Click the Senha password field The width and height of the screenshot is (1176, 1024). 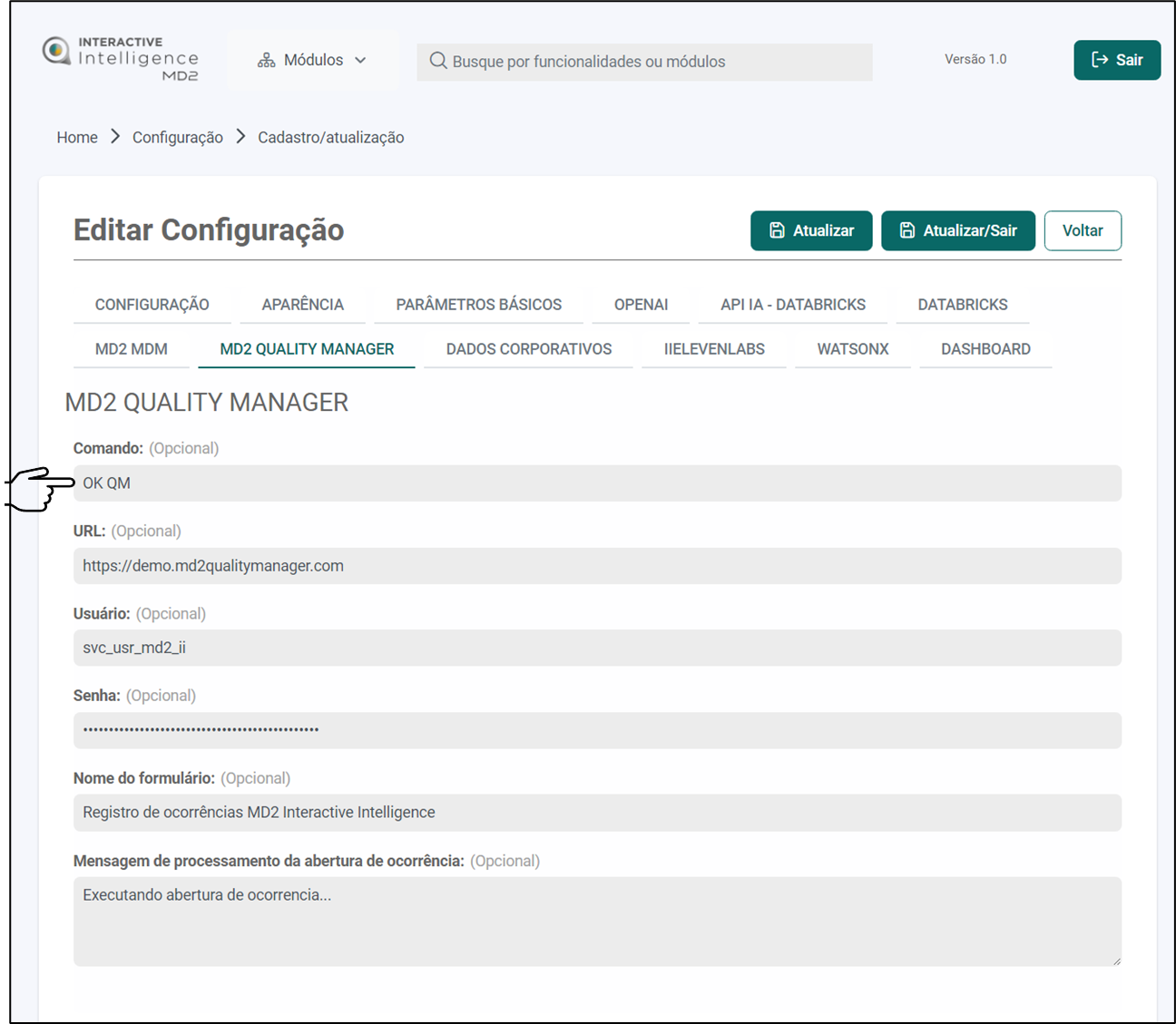click(x=597, y=730)
